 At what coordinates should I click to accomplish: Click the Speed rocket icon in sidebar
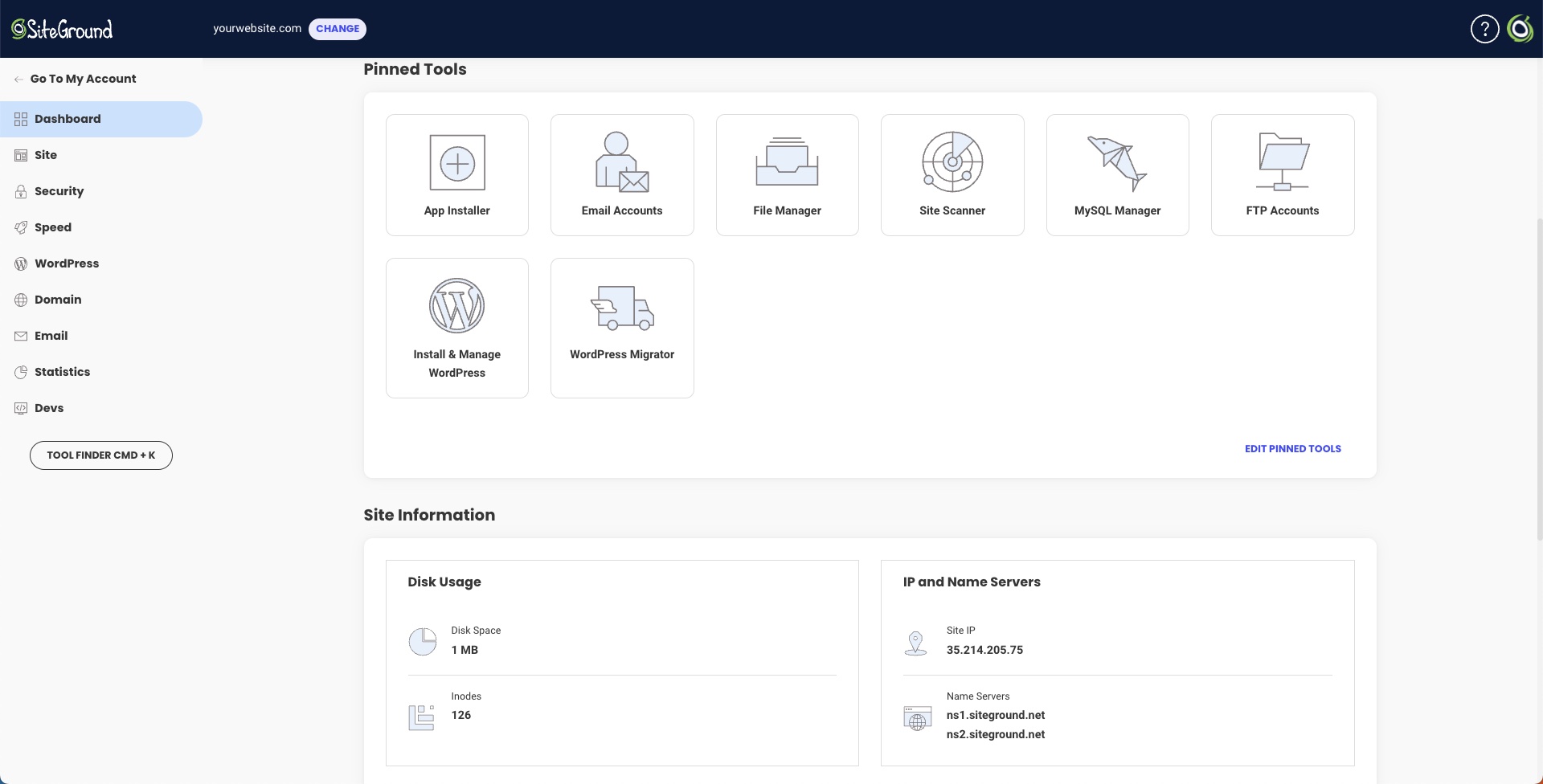tap(21, 227)
